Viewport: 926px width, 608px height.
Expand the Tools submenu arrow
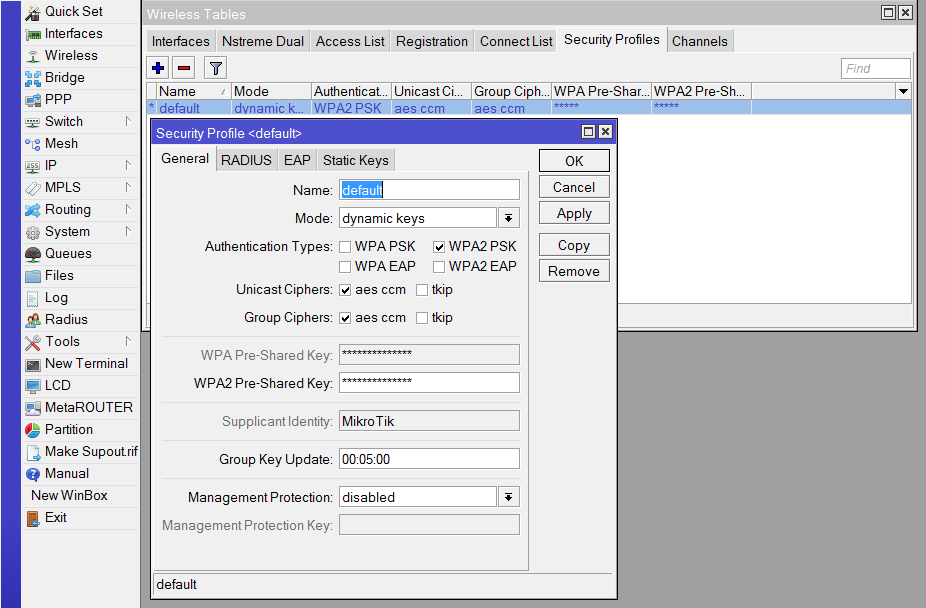[x=128, y=341]
